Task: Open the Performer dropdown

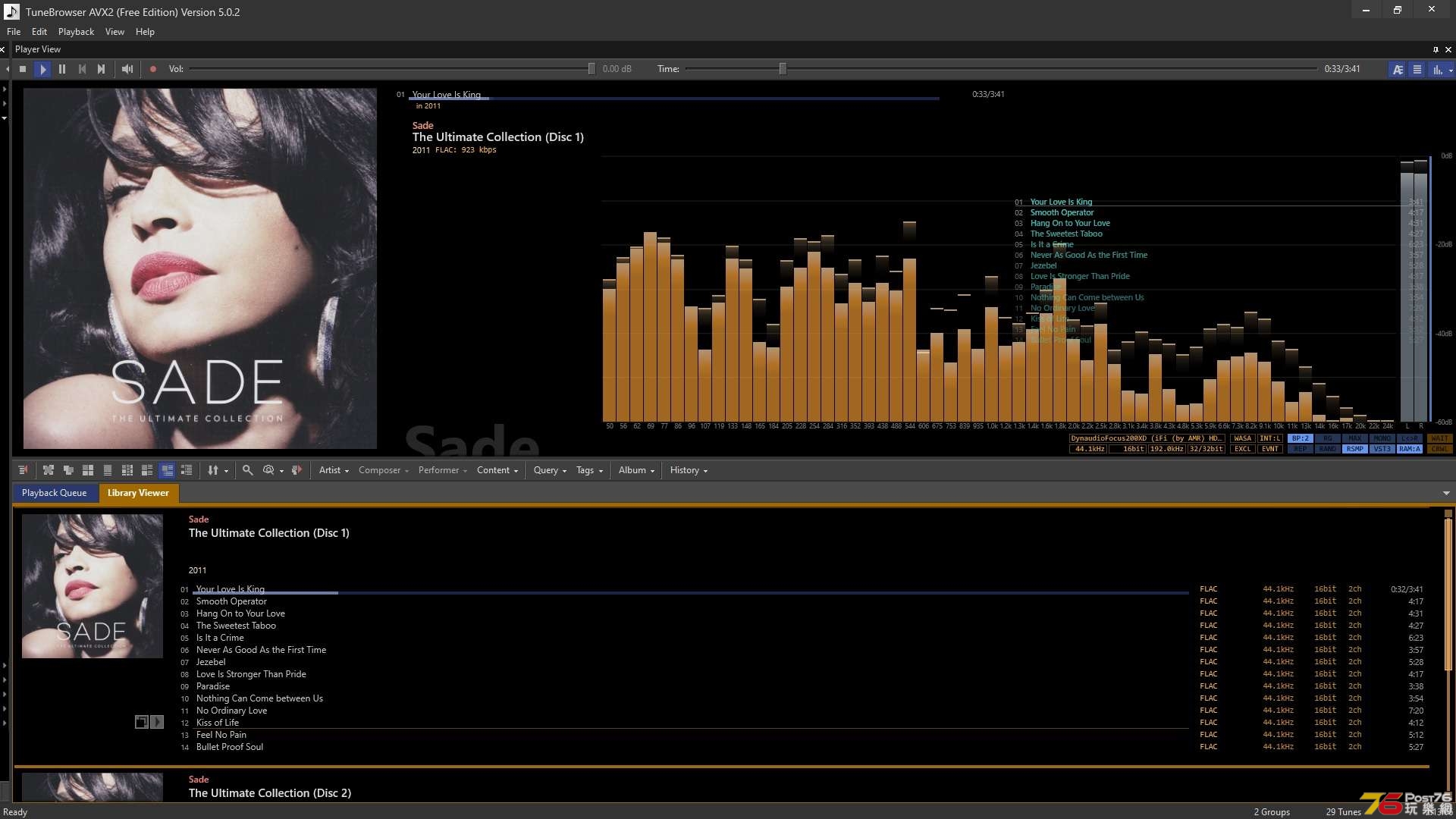Action: [x=443, y=470]
